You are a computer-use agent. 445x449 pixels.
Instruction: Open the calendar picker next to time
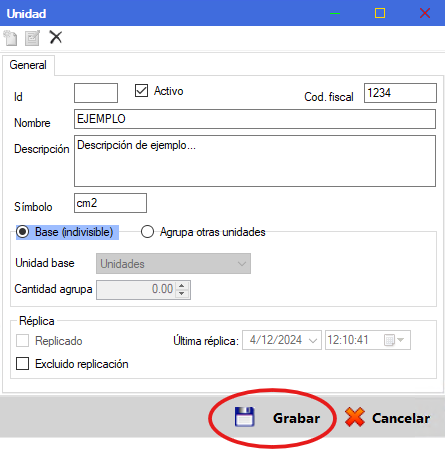[393, 340]
